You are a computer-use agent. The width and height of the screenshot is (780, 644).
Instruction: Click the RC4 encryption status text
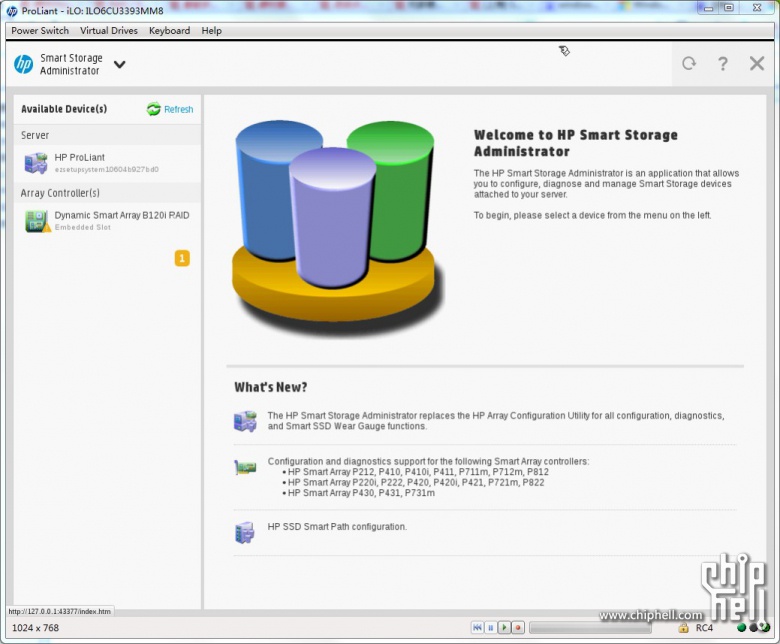704,628
